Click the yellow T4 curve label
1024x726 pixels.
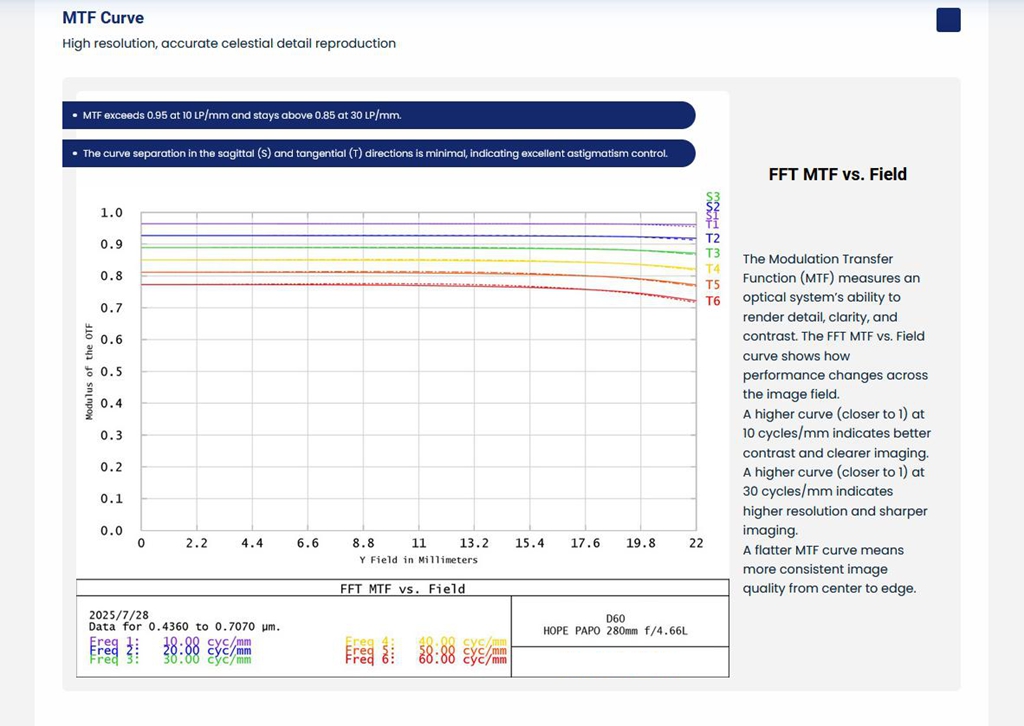click(712, 269)
